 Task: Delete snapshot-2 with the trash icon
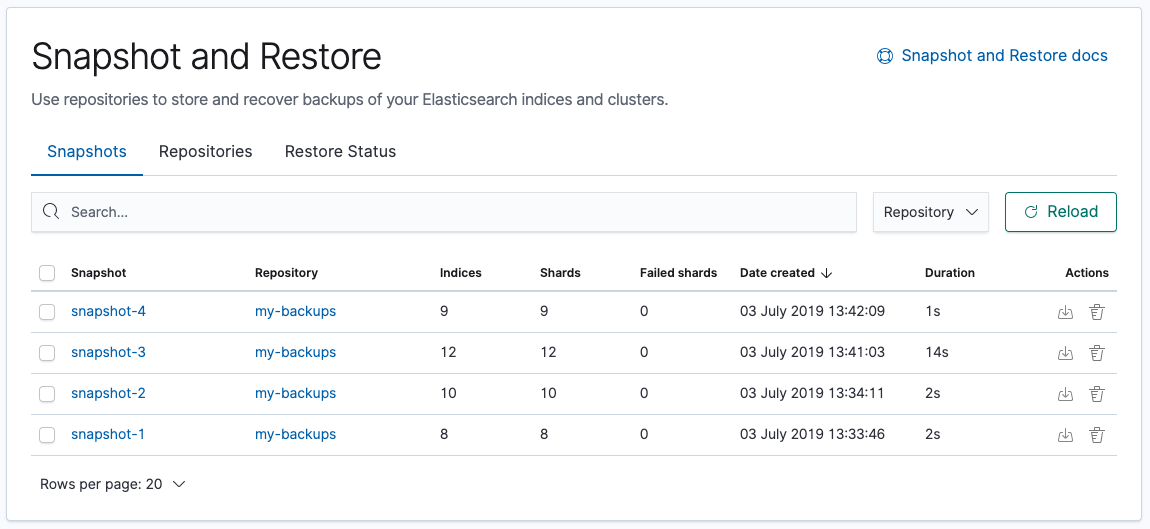1096,394
